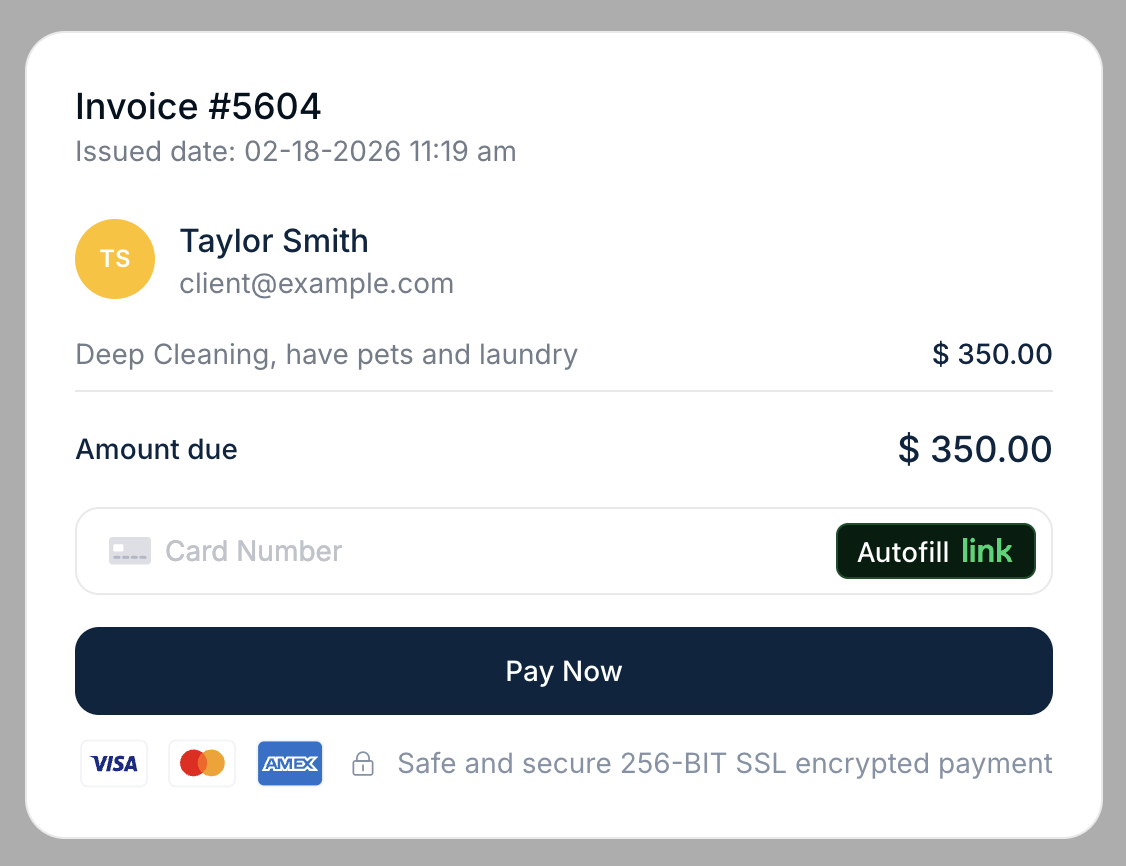Click the green Link logo
Viewport: 1126px width, 866px height.
click(x=987, y=551)
